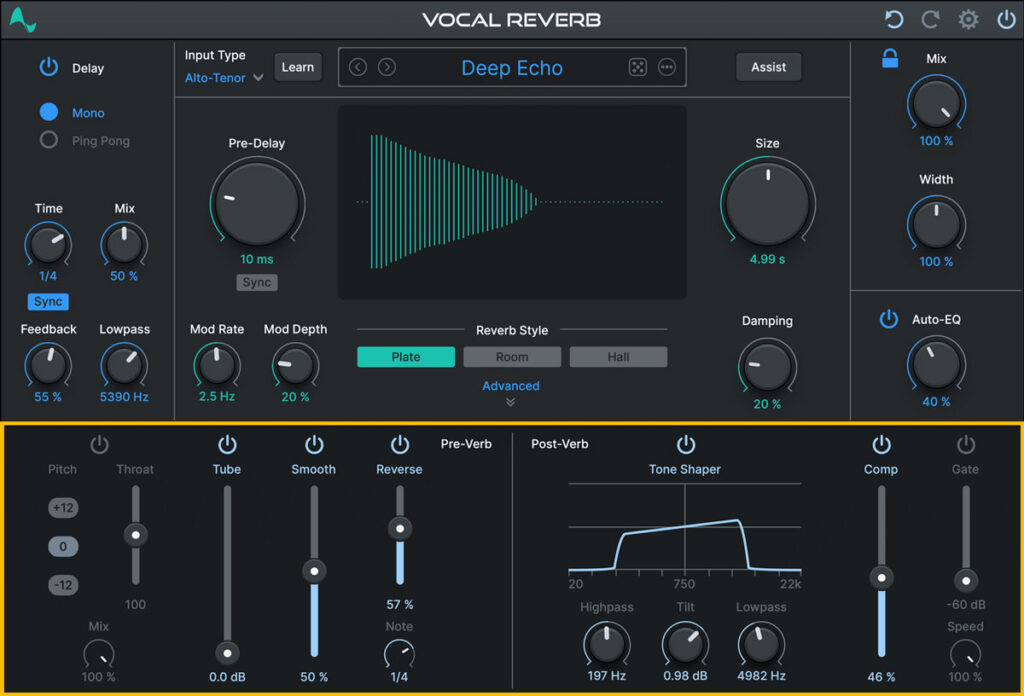Click the Pre-Delay knob

point(257,202)
